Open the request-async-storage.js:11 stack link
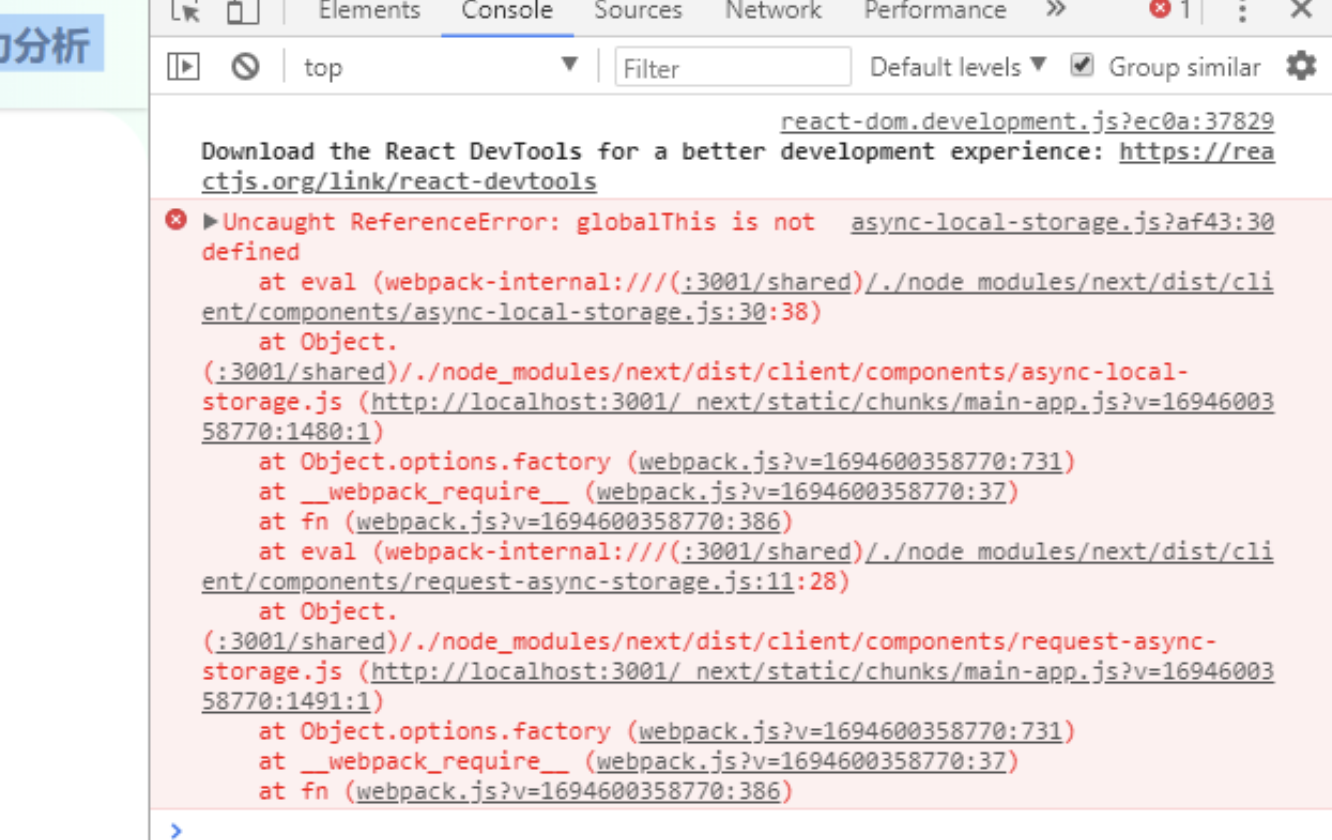Viewport: 1332px width, 840px height. [738, 567]
